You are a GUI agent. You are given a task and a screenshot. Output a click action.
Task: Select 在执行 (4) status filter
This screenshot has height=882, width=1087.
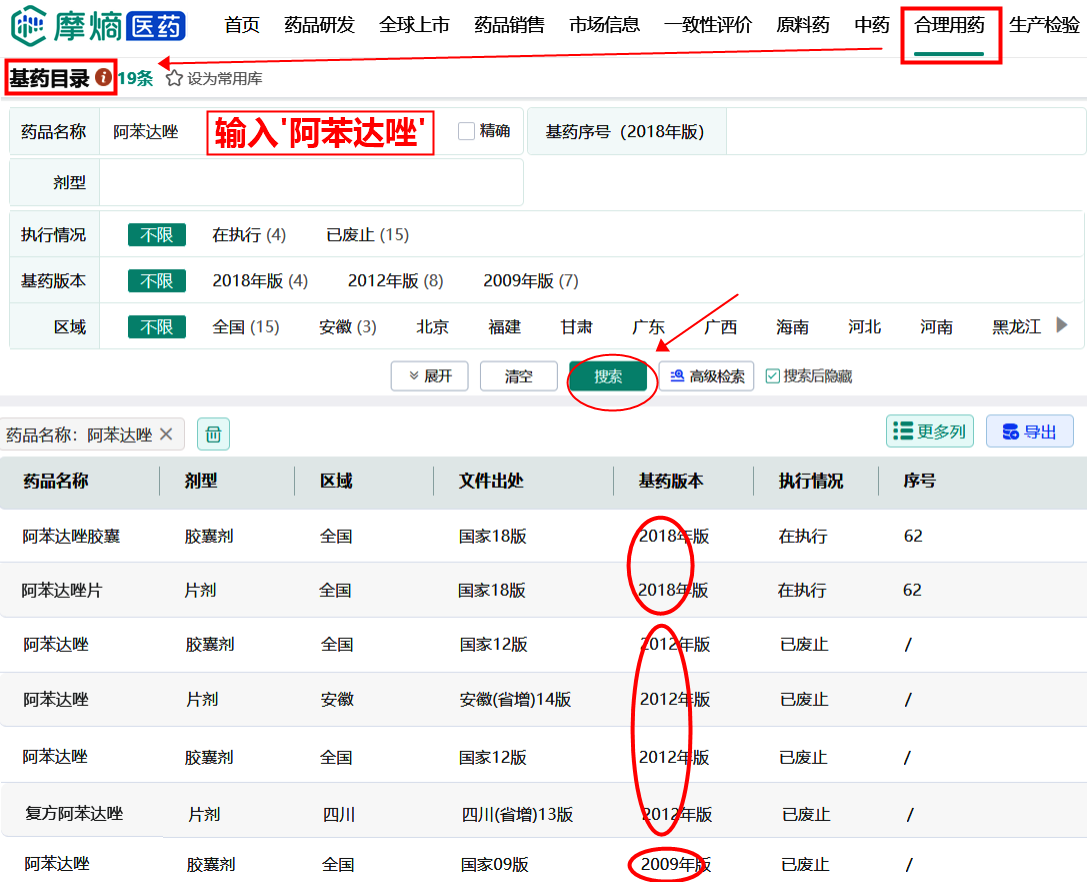[249, 235]
